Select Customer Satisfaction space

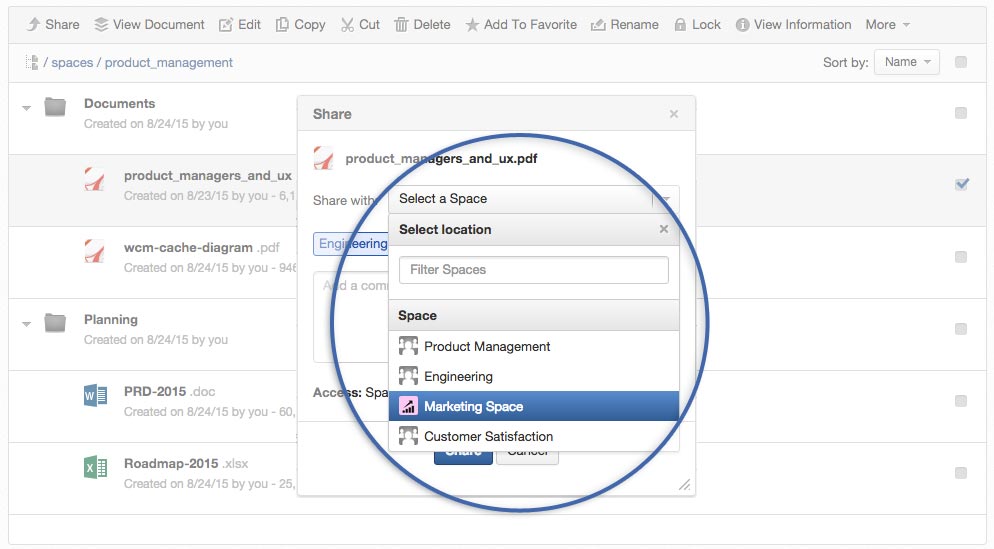[x=534, y=436]
